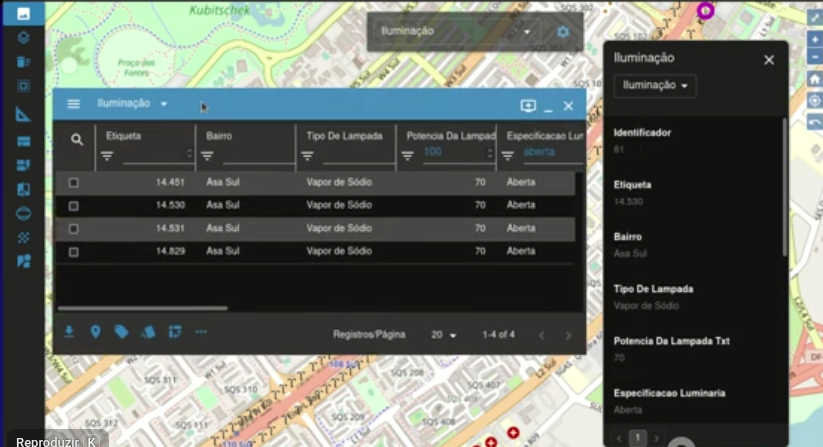Open the layers stack icon in sidebar
The image size is (823, 447).
click(23, 38)
